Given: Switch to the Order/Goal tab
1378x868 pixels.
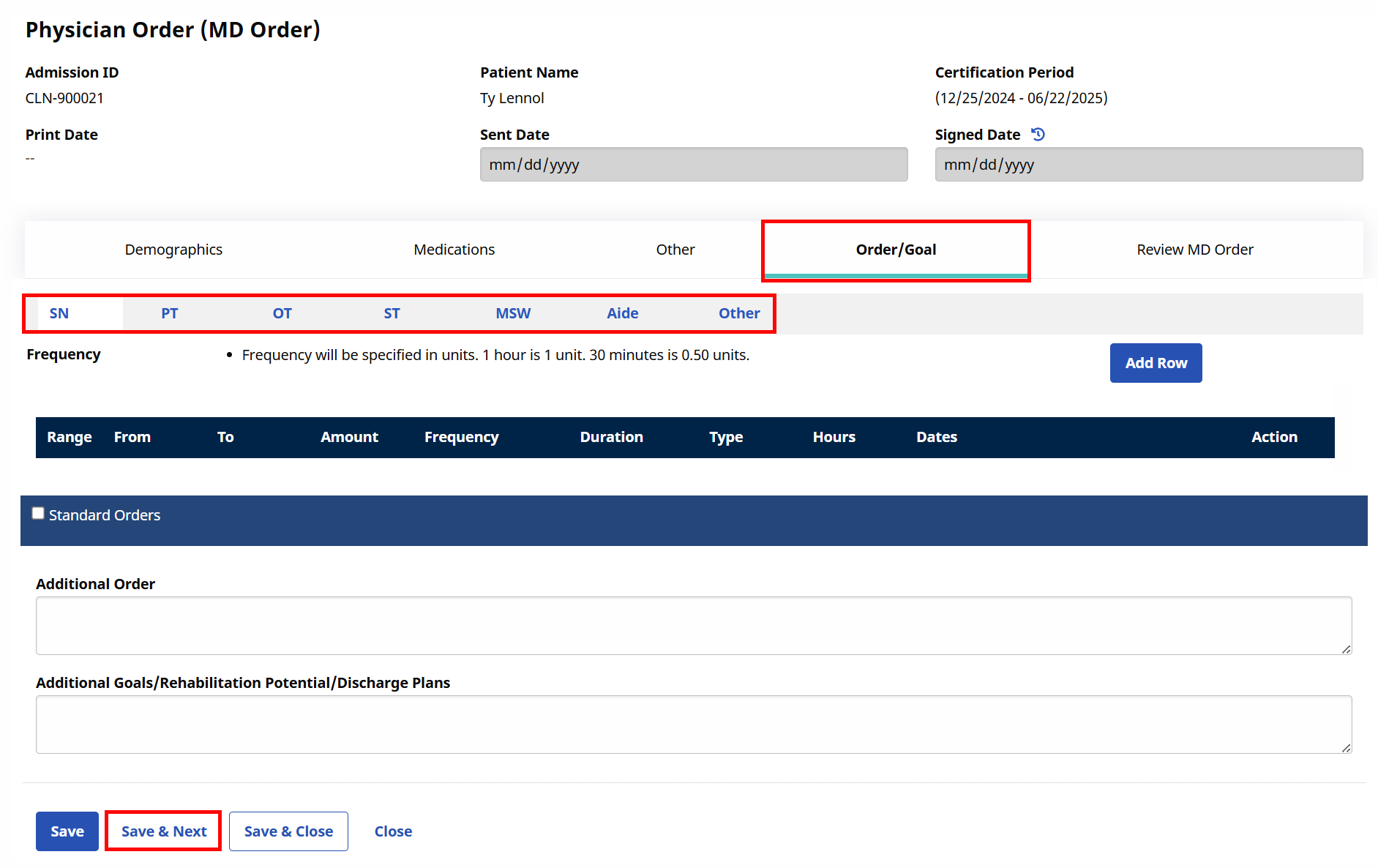Looking at the screenshot, I should (896, 250).
